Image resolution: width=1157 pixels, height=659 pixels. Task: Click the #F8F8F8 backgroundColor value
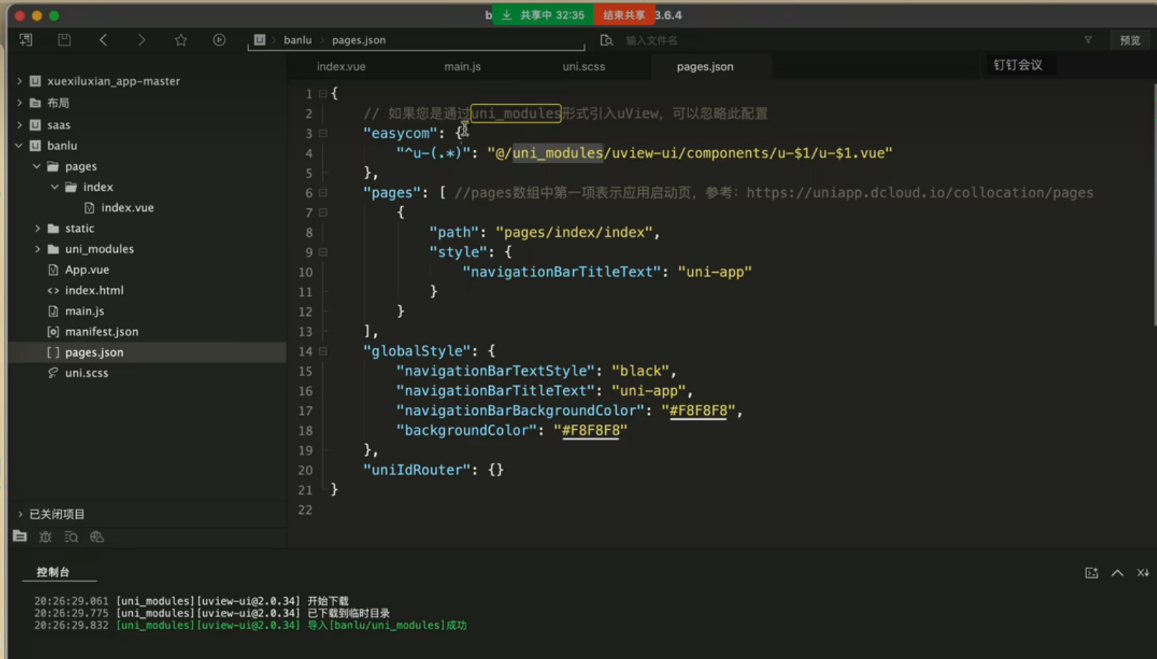click(591, 430)
